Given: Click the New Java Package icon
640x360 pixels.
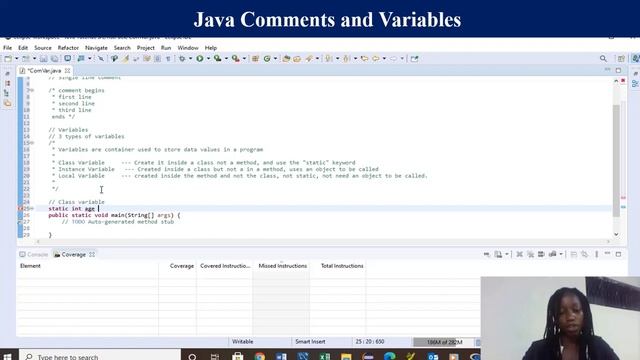Looking at the screenshot, I should [x=256, y=59].
